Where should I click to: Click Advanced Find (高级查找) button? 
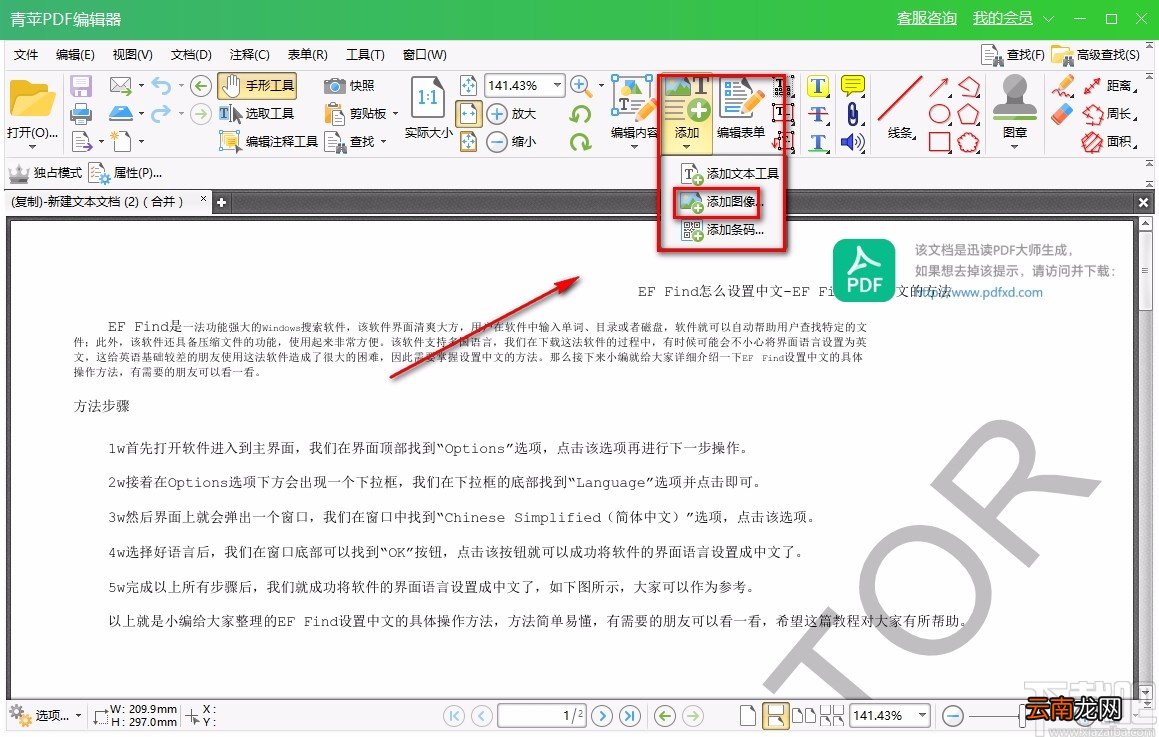pos(1096,55)
